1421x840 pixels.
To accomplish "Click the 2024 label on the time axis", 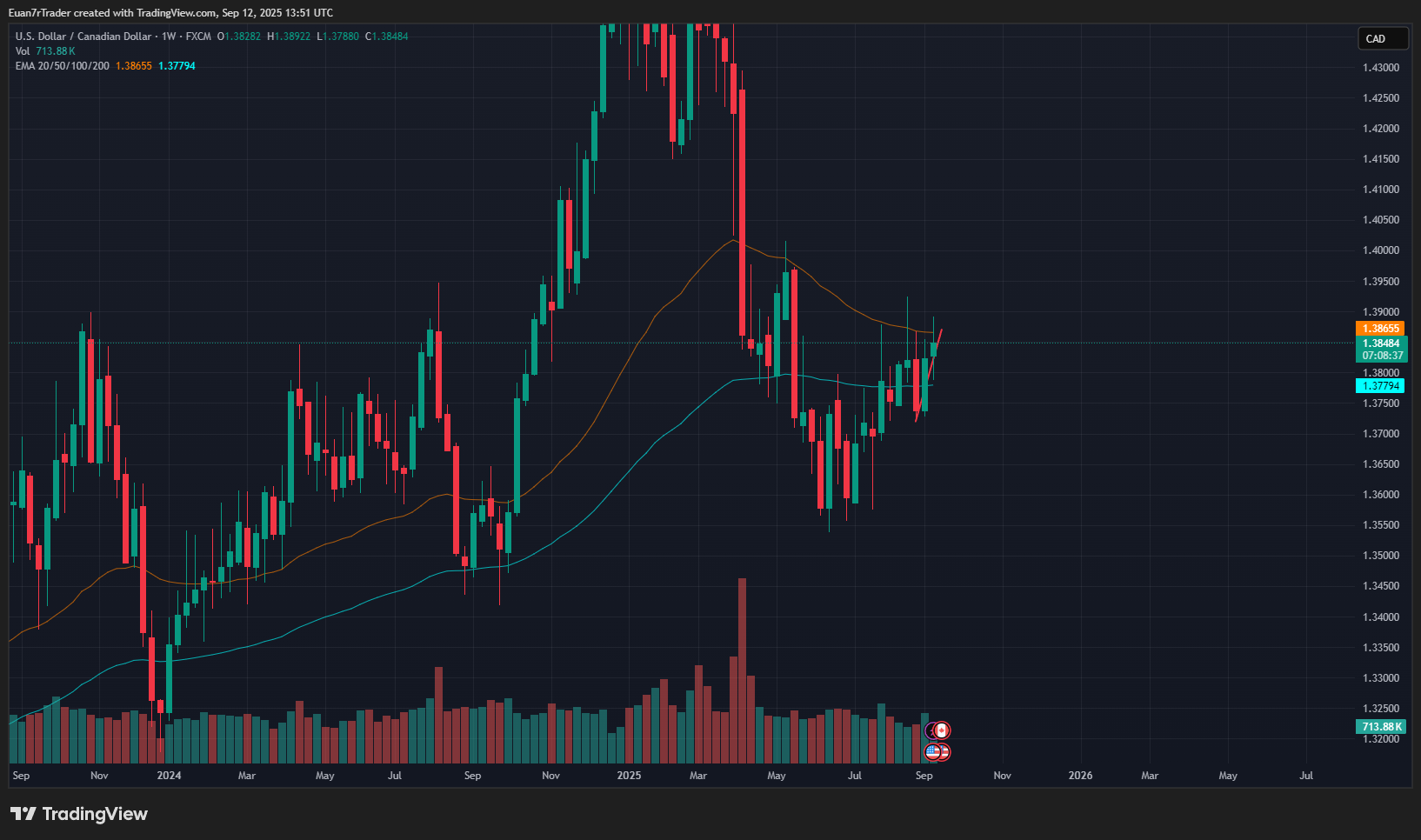I will click(x=169, y=776).
